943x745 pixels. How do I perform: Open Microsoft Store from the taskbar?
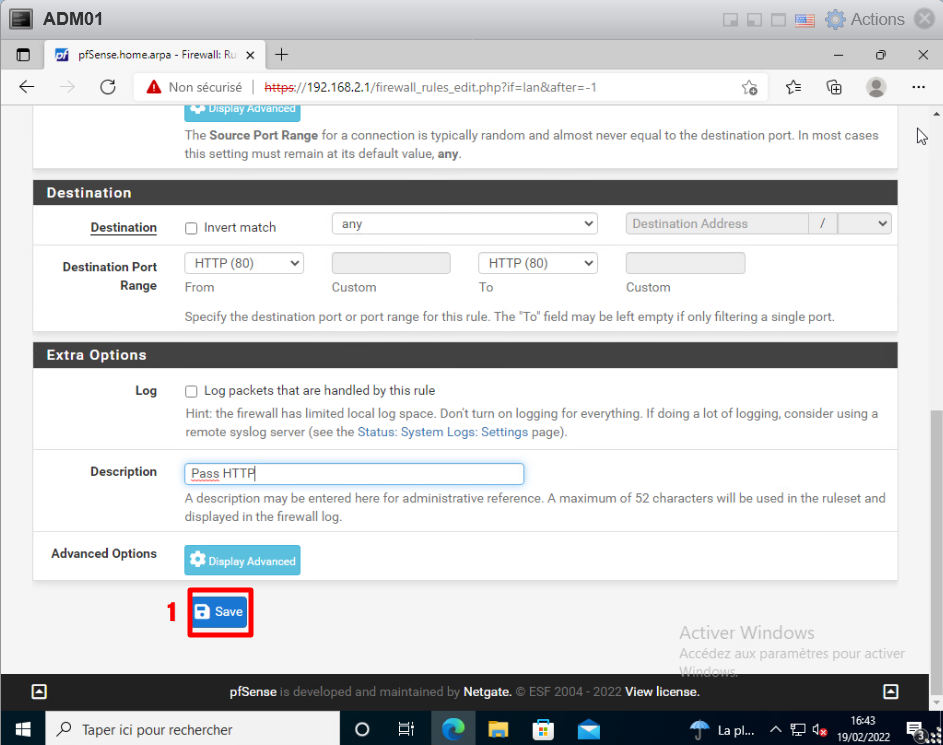pyautogui.click(x=543, y=729)
